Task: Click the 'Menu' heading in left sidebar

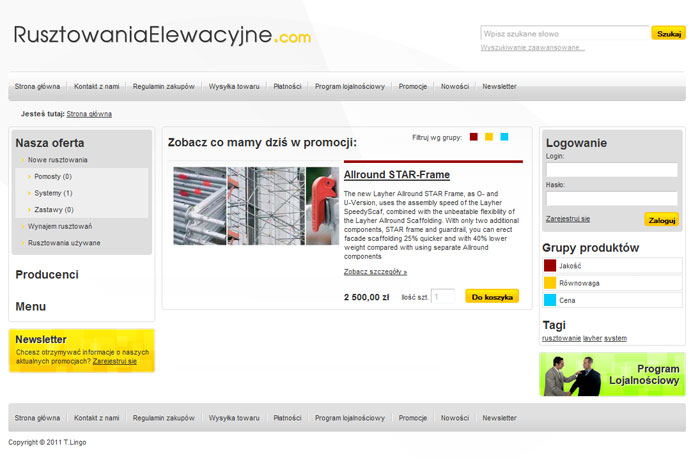Action: [30, 307]
